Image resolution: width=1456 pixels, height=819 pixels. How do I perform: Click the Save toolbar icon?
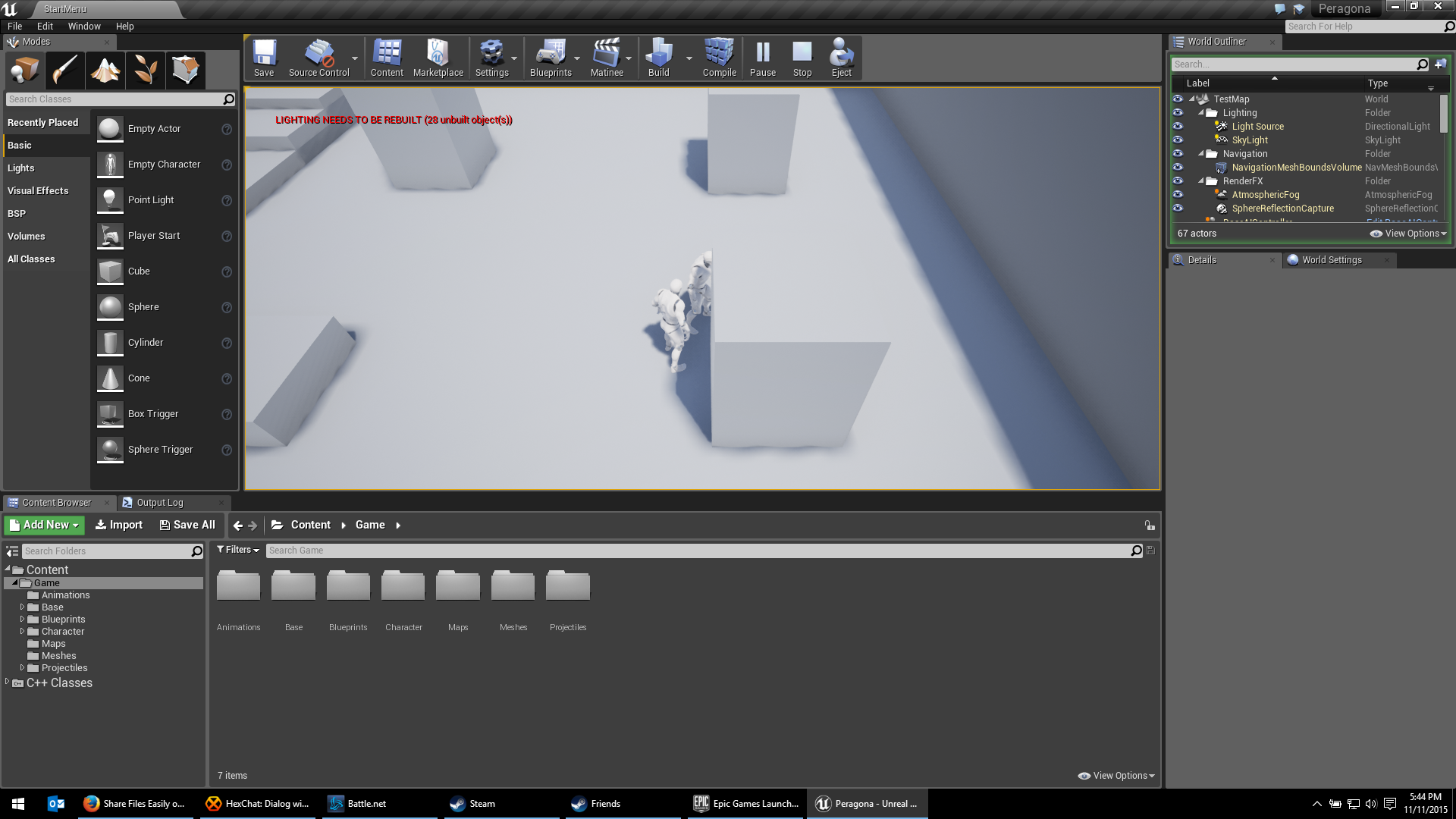click(264, 58)
